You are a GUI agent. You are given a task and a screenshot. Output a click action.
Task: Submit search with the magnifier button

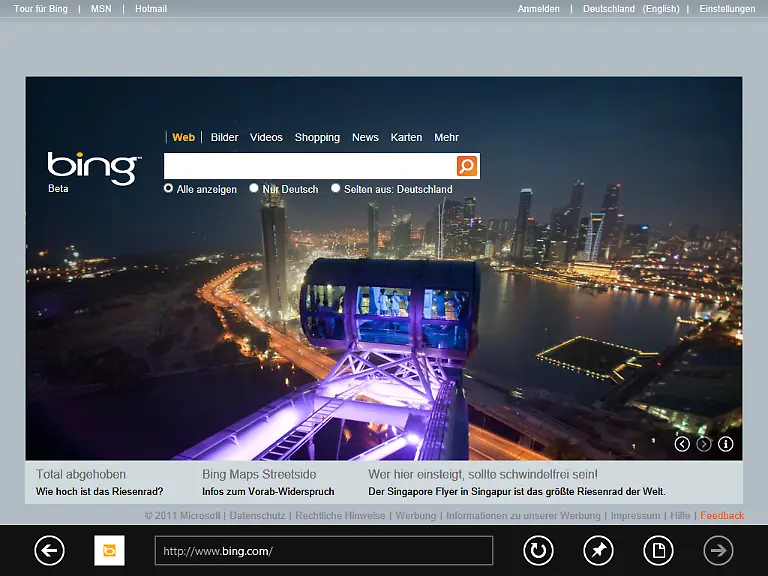tap(467, 166)
